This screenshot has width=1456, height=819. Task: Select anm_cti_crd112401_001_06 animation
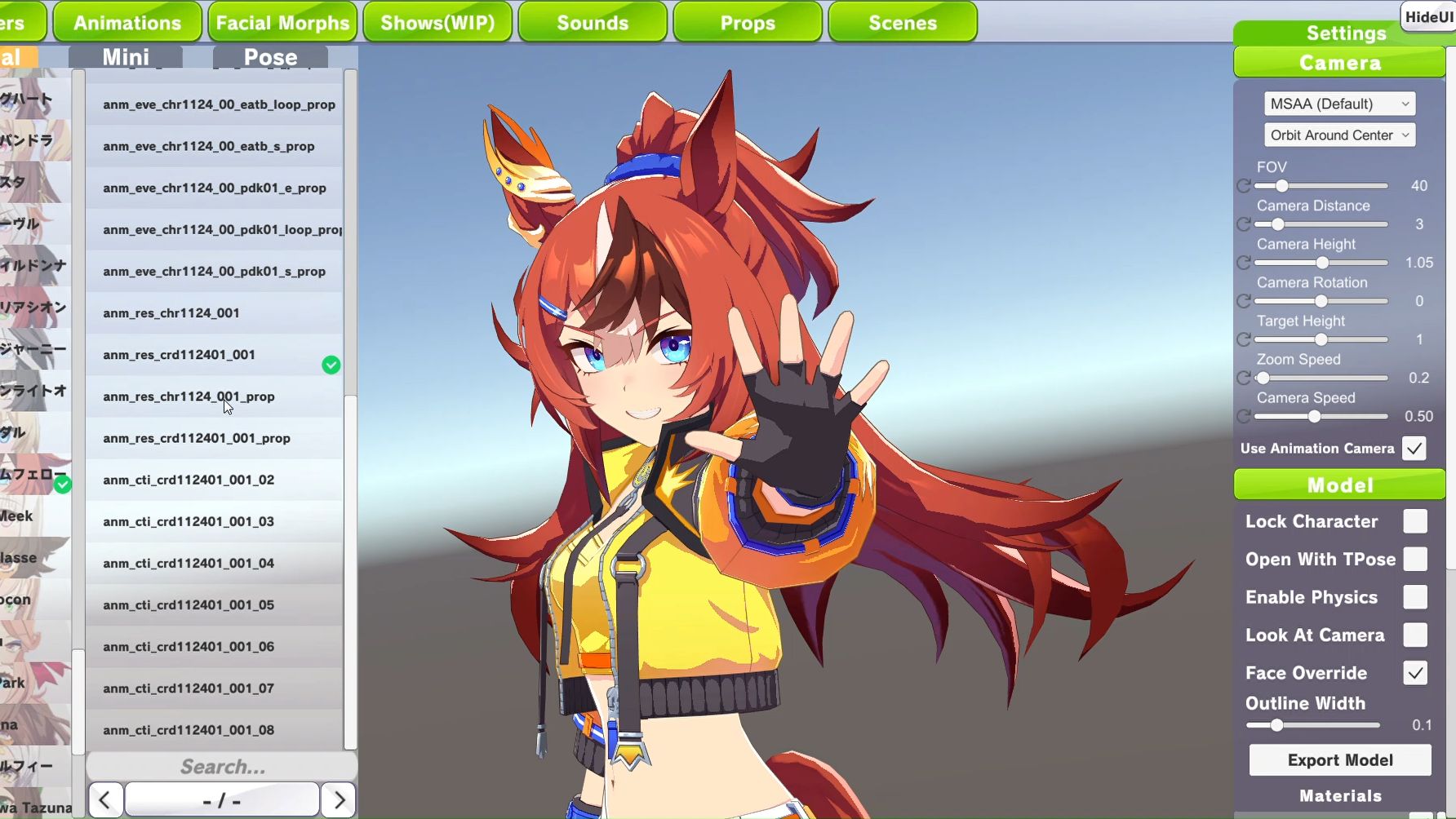[x=215, y=646]
